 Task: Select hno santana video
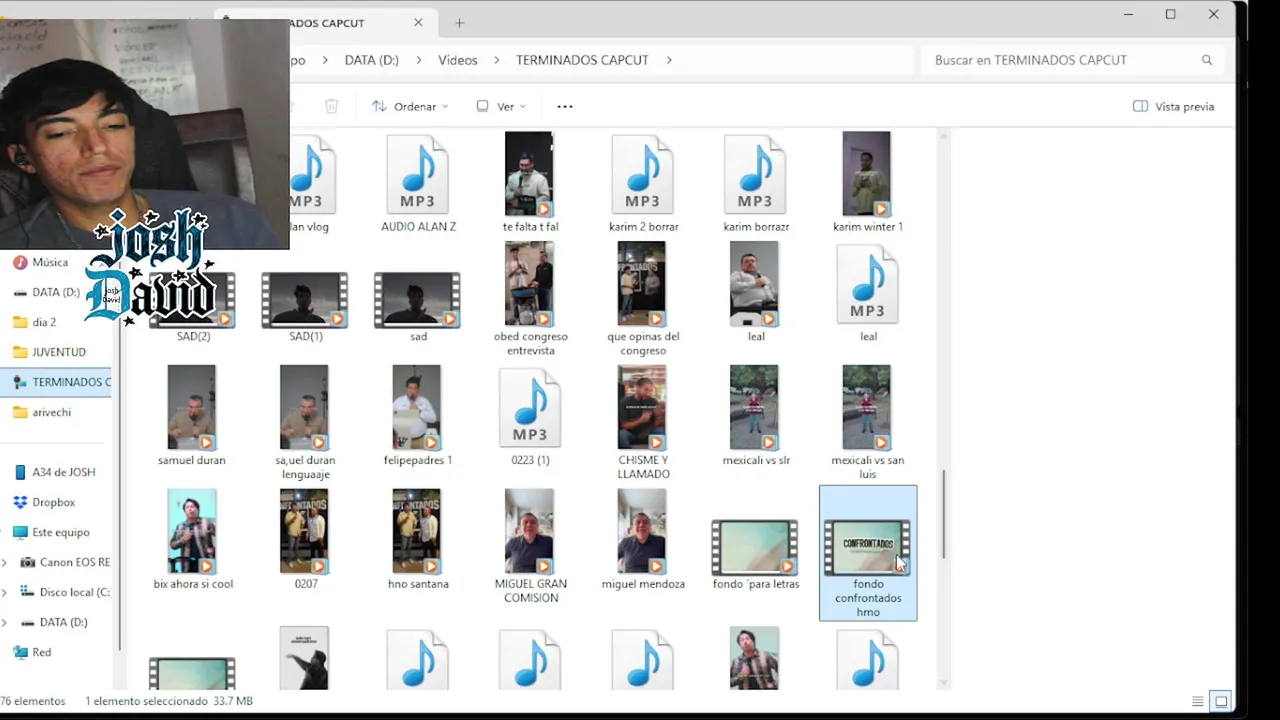pyautogui.click(x=418, y=540)
